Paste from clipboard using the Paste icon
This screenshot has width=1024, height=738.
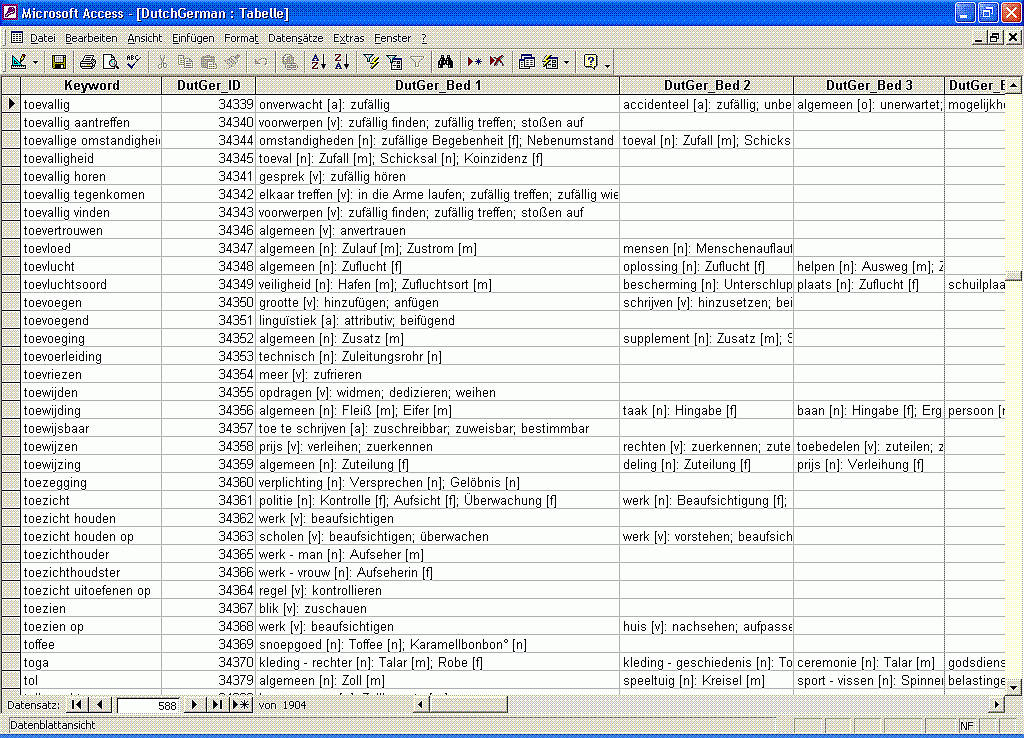click(208, 62)
